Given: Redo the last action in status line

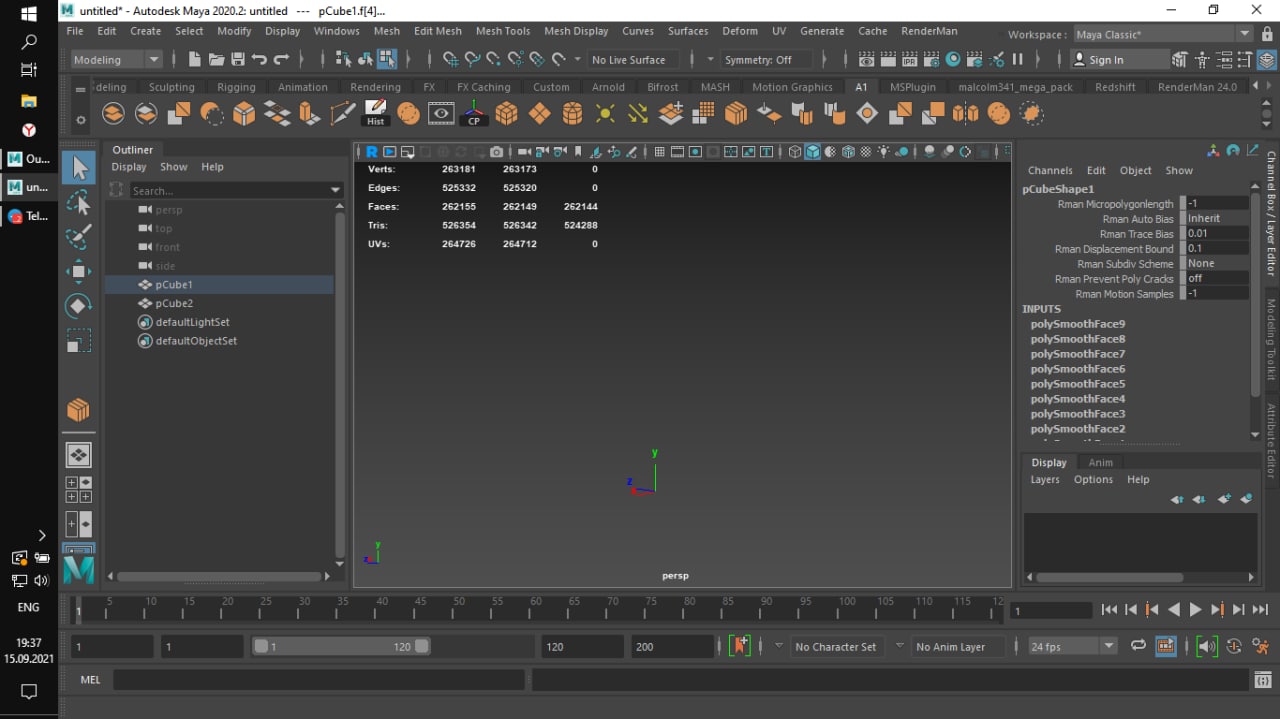Looking at the screenshot, I should [281, 60].
